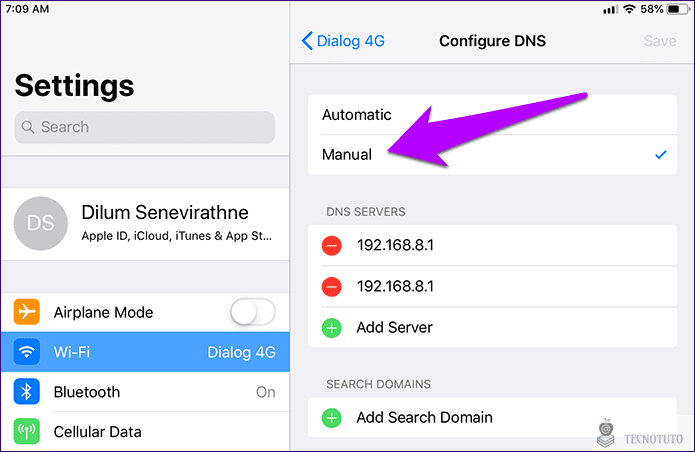Image resolution: width=695 pixels, height=452 pixels.
Task: Tap Dialog 4G value in Wi-Fi row
Action: (242, 352)
